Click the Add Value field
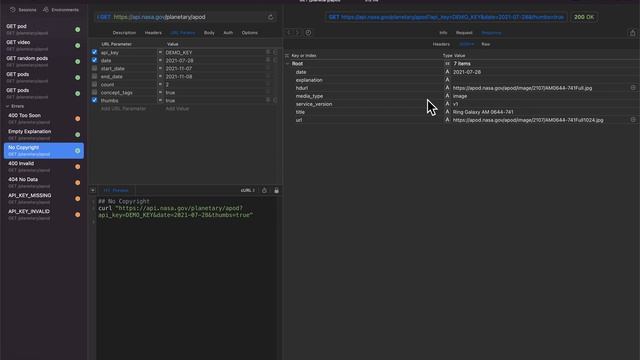The height and width of the screenshot is (360, 640). (177, 109)
